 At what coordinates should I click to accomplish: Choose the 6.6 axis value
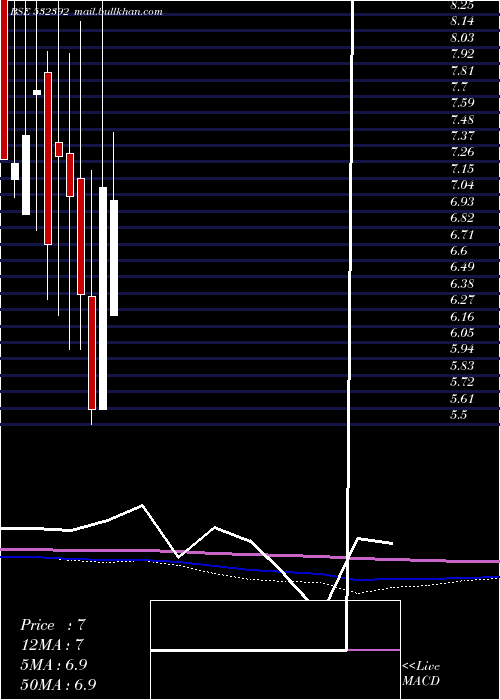coord(459,250)
